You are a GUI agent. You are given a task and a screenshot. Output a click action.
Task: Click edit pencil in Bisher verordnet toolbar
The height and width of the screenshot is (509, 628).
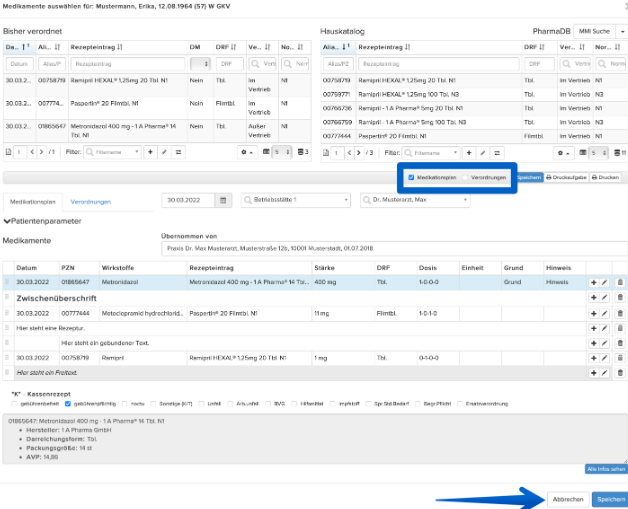click(x=164, y=152)
